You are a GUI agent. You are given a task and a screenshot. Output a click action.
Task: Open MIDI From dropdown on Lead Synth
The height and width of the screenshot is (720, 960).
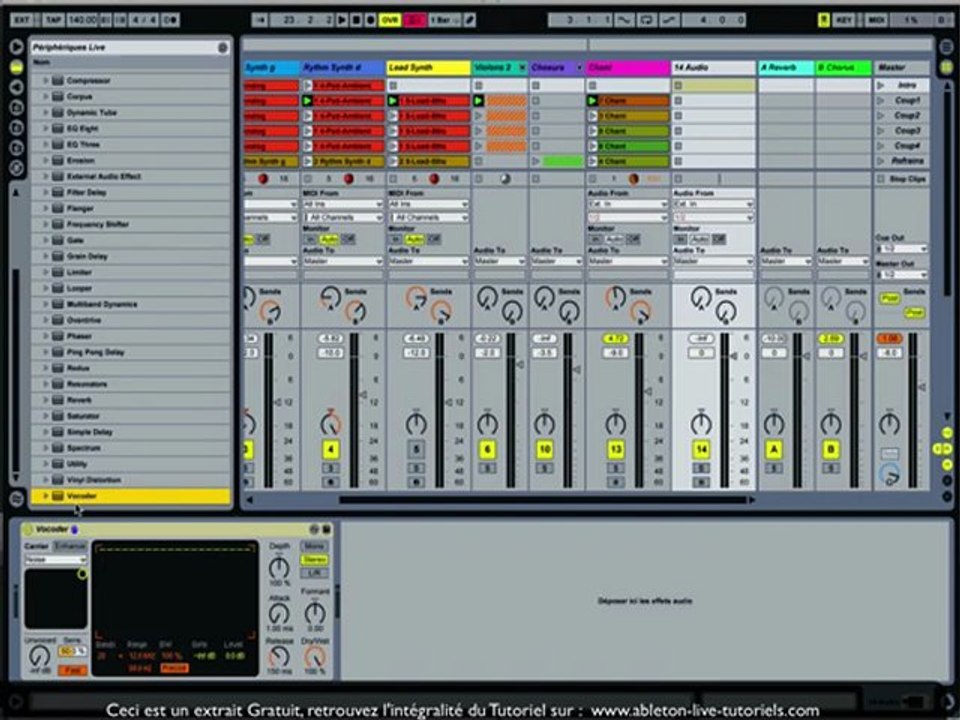pos(428,204)
